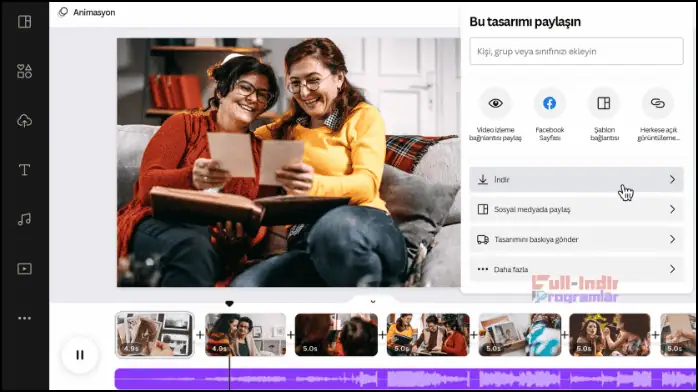Screen dimensions: 698x392
Task: Add a page after the fifth clip
Action: [565, 335]
